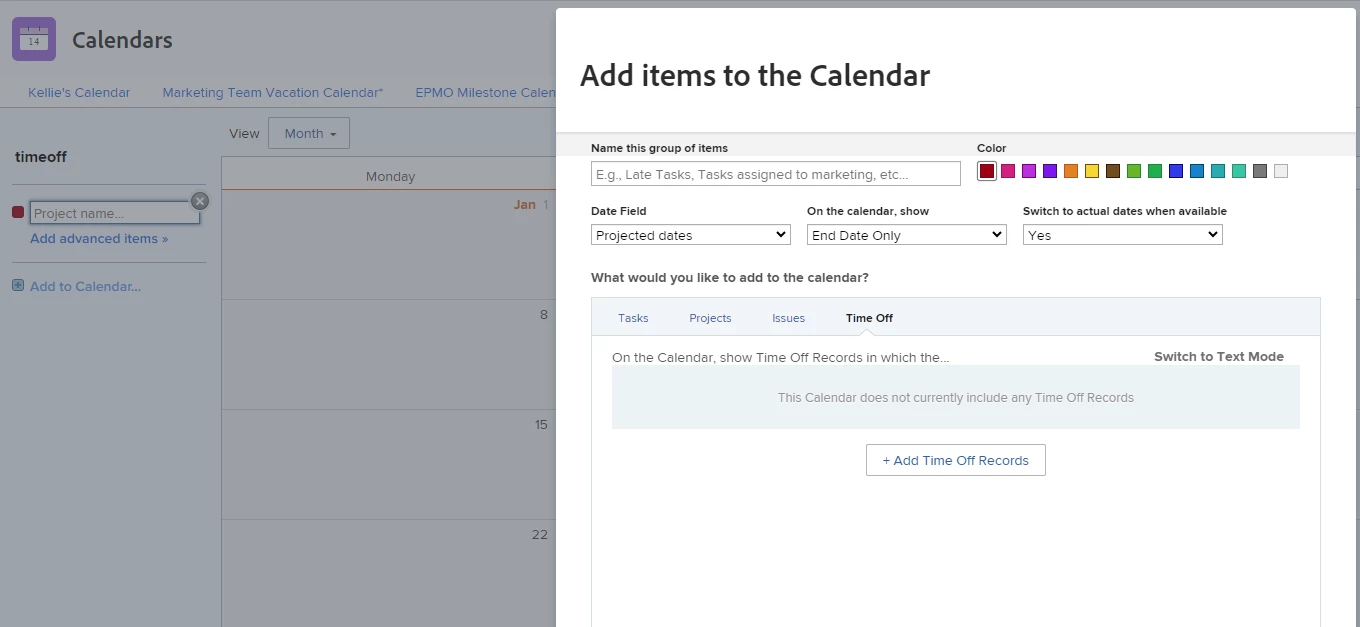This screenshot has height=627, width=1360.
Task: Choose the brown color swatch
Action: coord(1113,171)
